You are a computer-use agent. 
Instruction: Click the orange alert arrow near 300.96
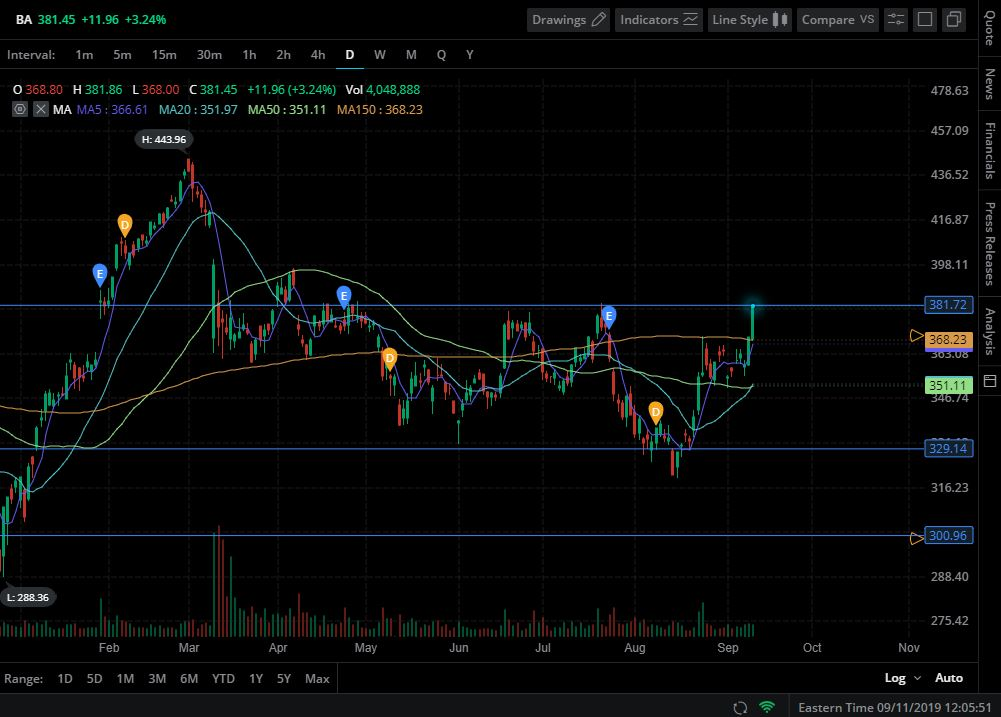(917, 539)
